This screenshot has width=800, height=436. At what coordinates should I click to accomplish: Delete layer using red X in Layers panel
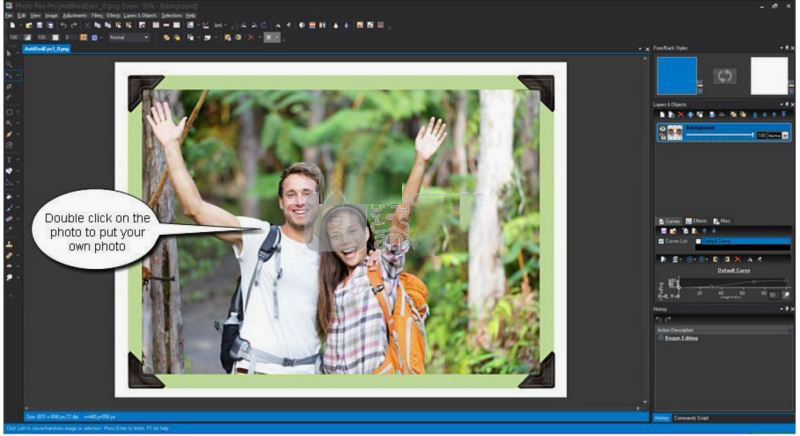pos(680,115)
